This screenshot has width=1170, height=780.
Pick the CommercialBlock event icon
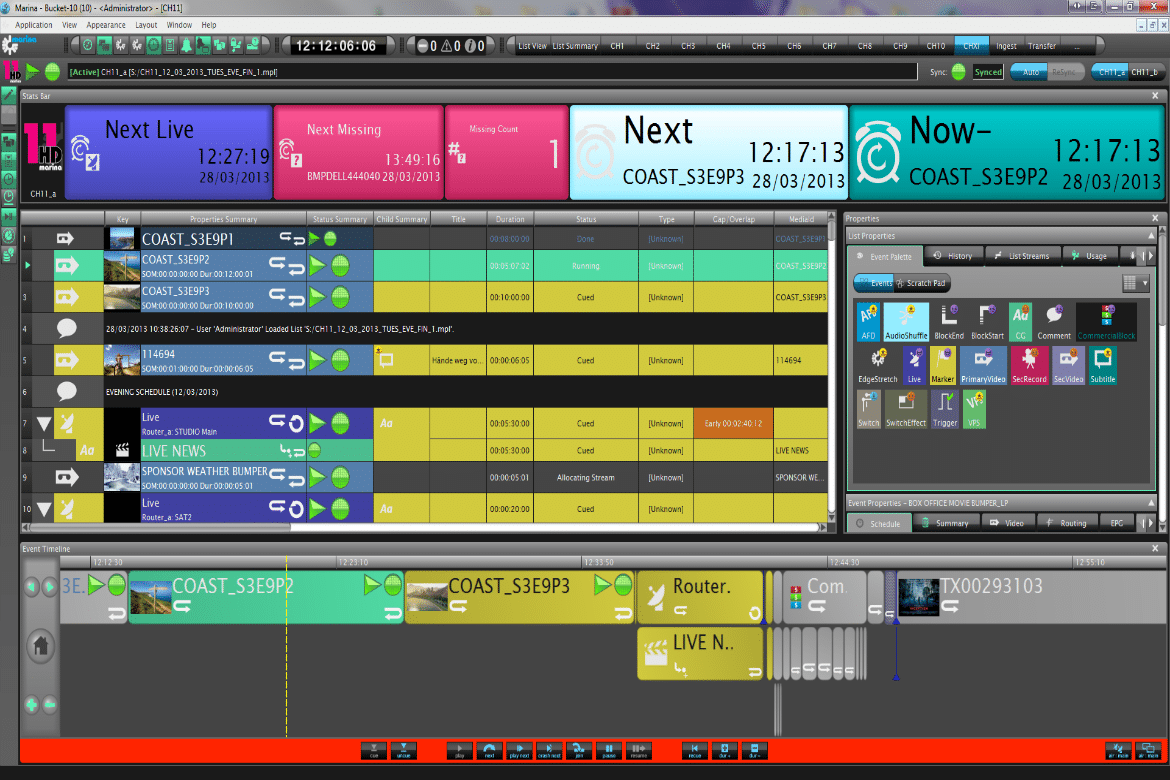pyautogui.click(x=1105, y=322)
